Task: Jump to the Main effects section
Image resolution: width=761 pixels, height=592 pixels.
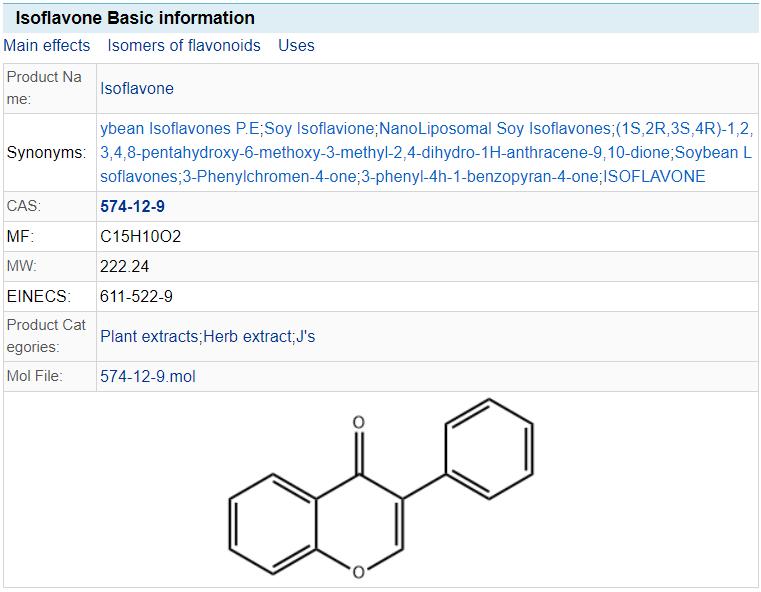Action: tap(46, 45)
